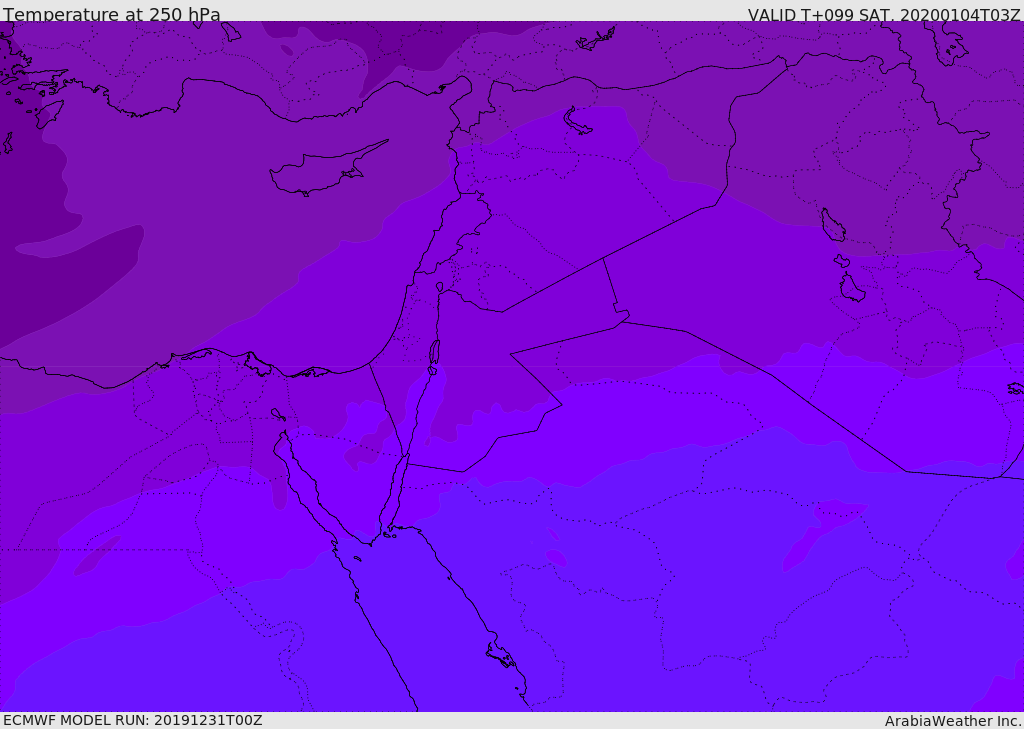Click the 'VALID T+099 SAT. 20200104T03Z' label

pyautogui.click(x=884, y=14)
